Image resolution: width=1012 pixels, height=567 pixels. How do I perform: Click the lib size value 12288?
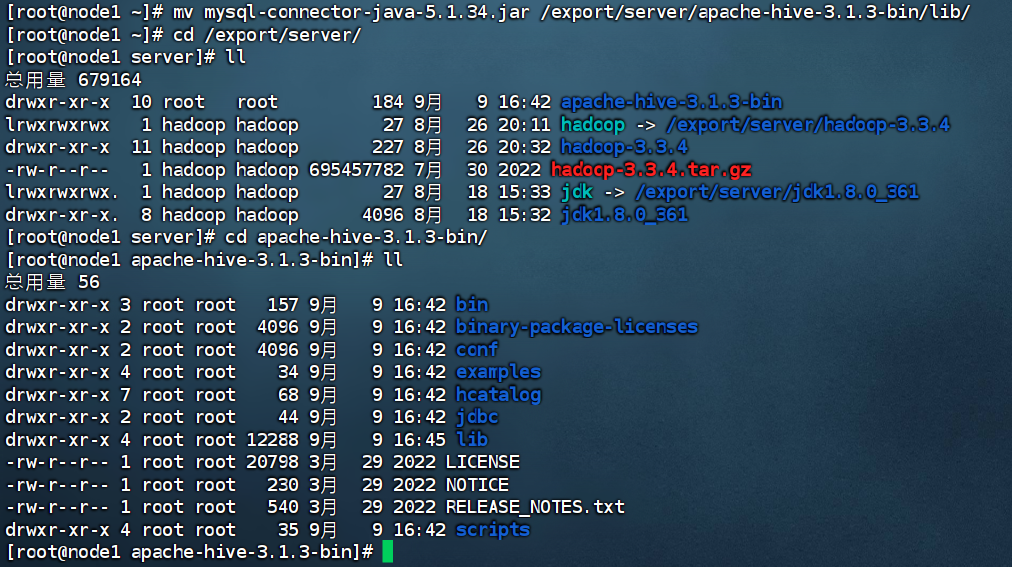tap(272, 440)
